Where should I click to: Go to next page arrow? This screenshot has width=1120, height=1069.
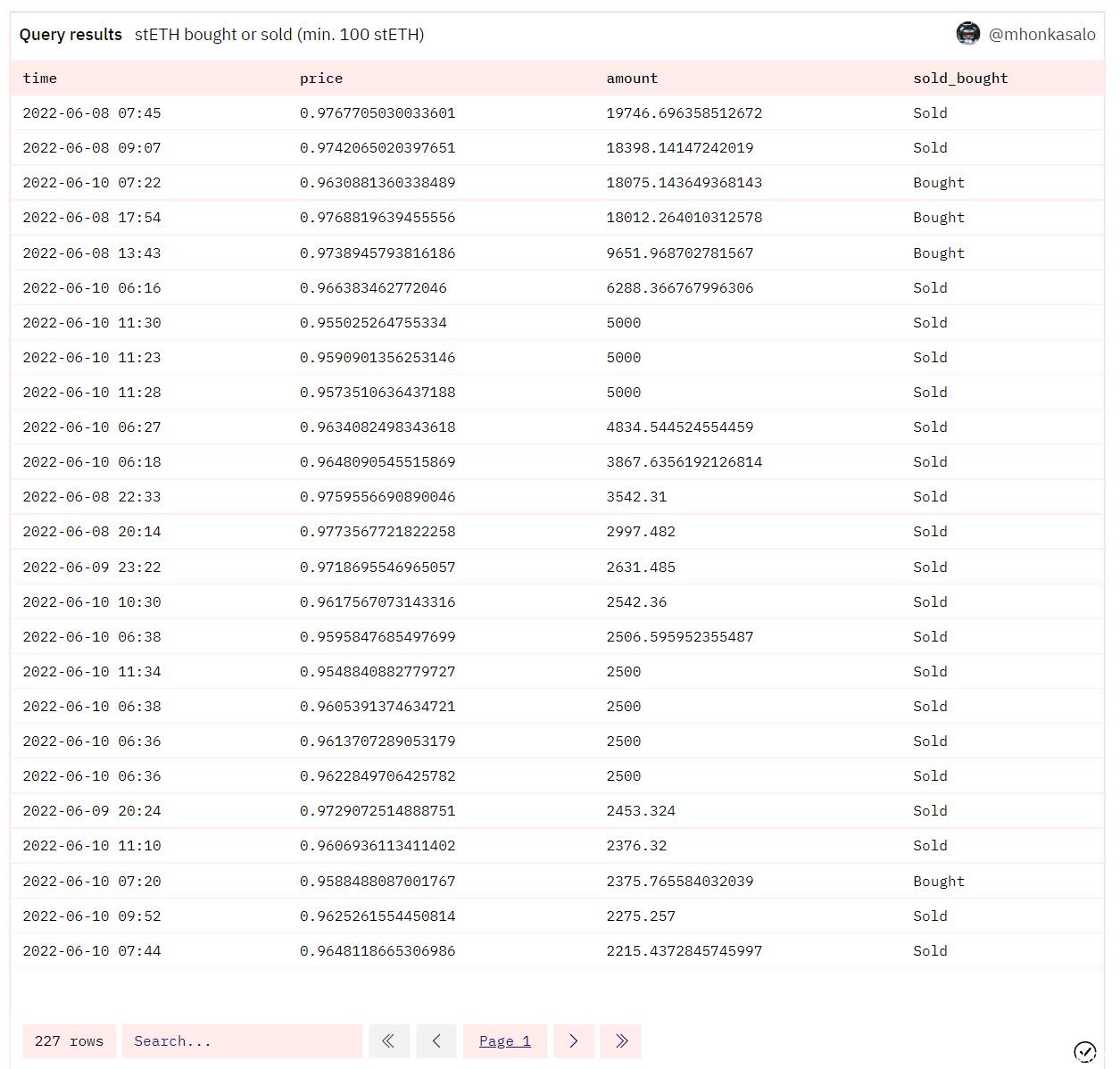coord(574,1040)
